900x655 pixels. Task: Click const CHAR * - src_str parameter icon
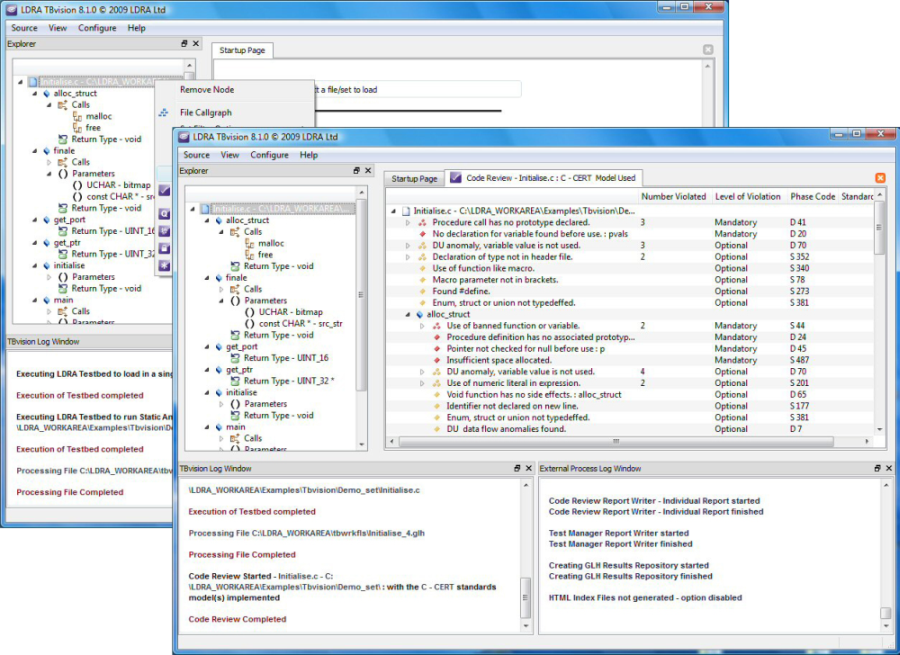tap(250, 324)
